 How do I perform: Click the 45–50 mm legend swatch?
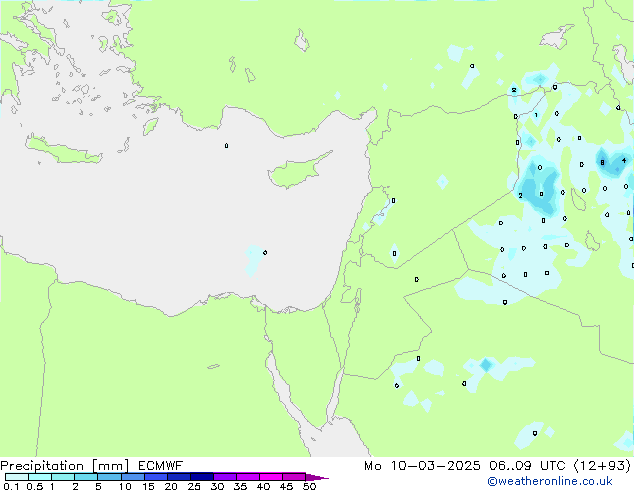pos(294,477)
